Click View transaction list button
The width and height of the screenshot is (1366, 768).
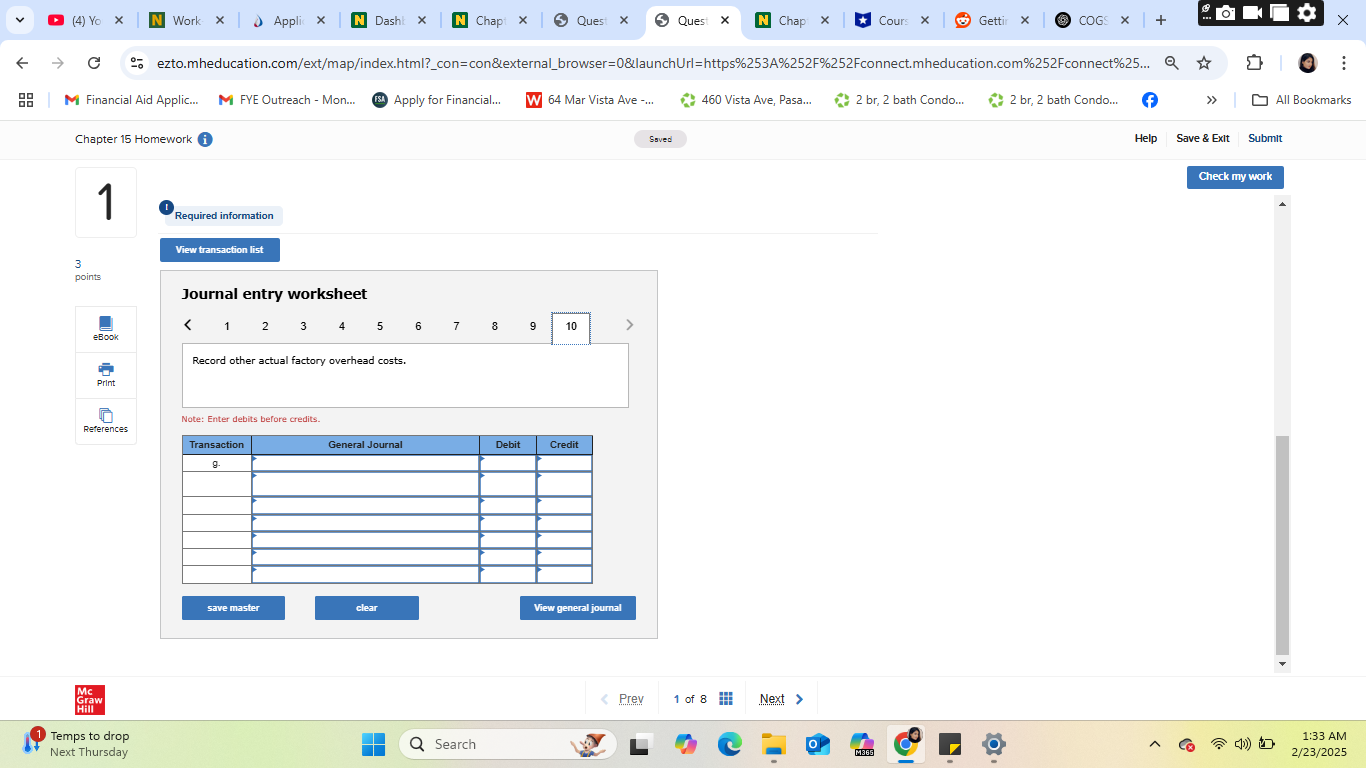coord(220,250)
